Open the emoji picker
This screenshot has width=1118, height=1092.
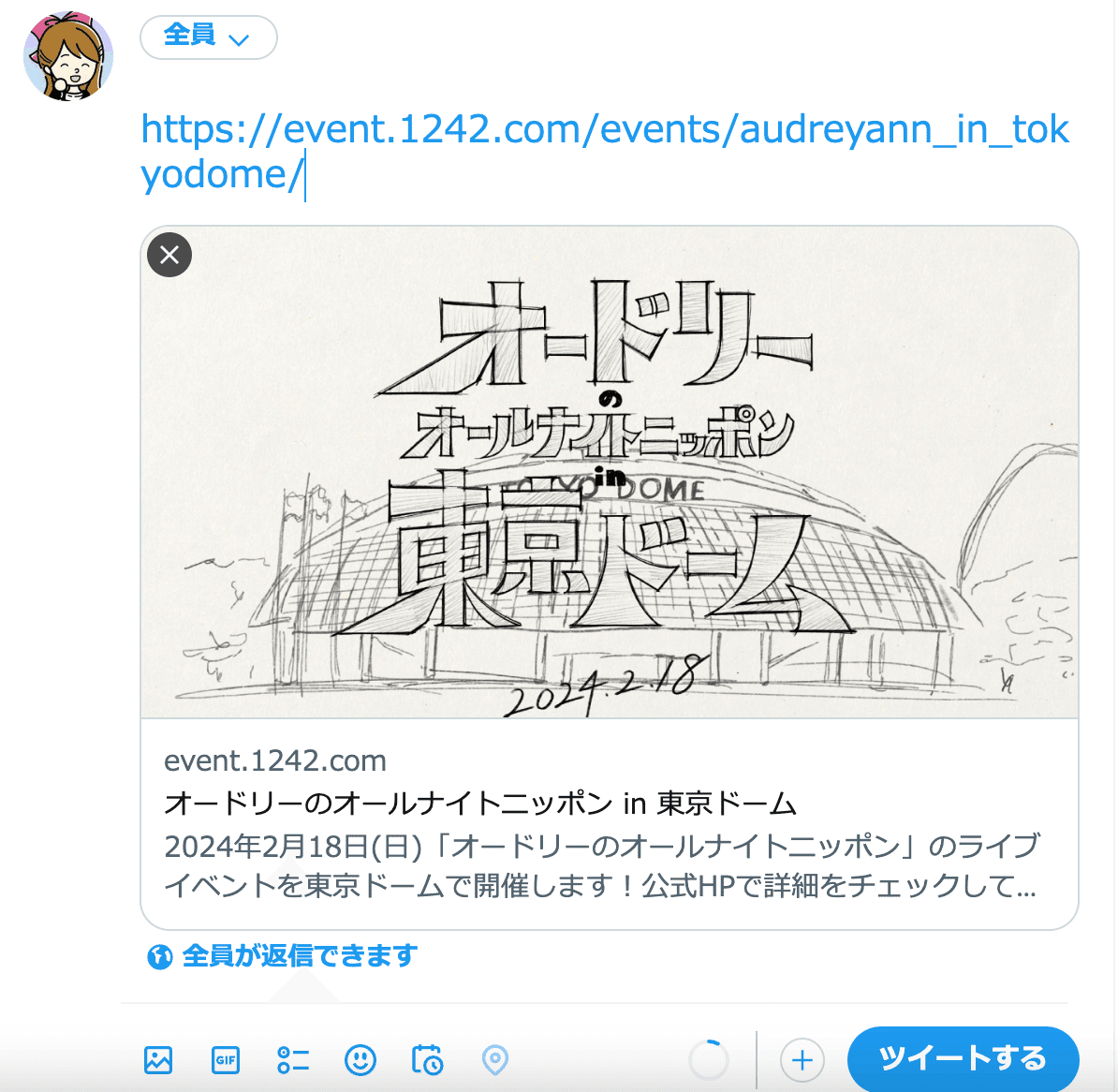(360, 1060)
